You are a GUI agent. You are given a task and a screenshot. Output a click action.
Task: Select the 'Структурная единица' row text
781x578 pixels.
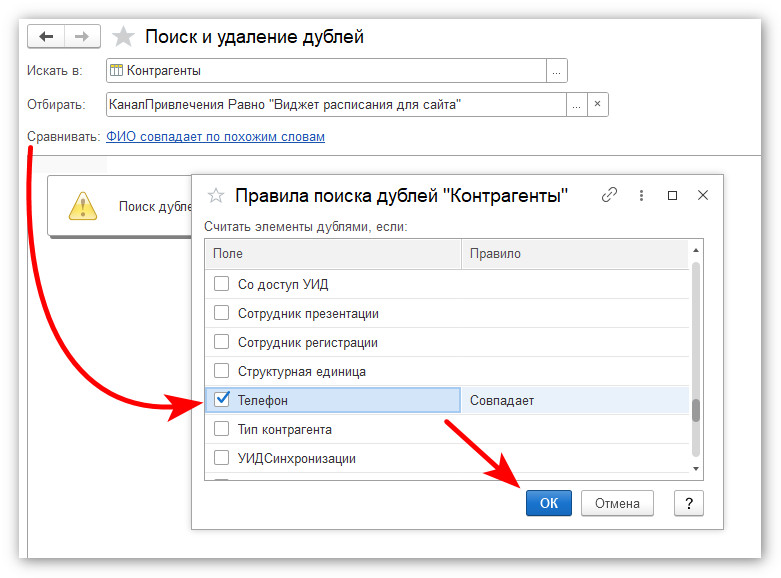pyautogui.click(x=302, y=371)
